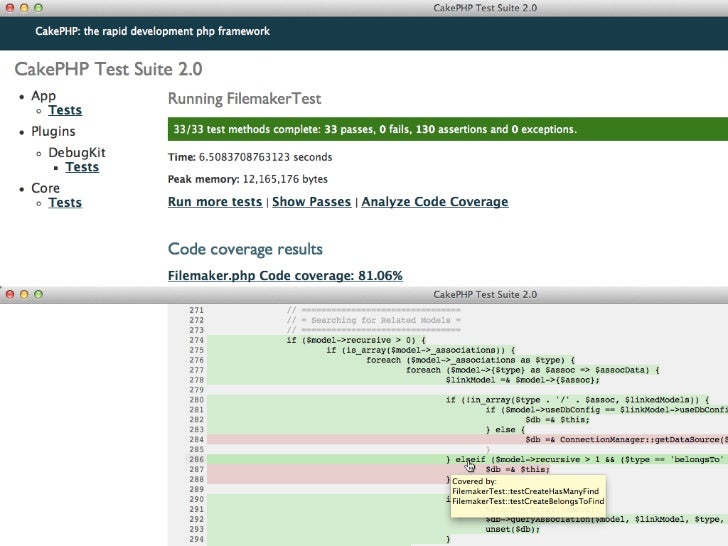This screenshot has height=546, width=728.
Task: Select Analyze Code Coverage
Action: (x=434, y=202)
